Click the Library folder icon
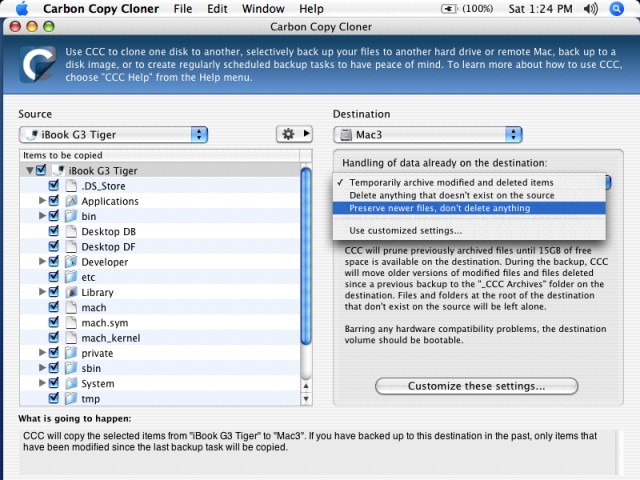 click(71, 292)
